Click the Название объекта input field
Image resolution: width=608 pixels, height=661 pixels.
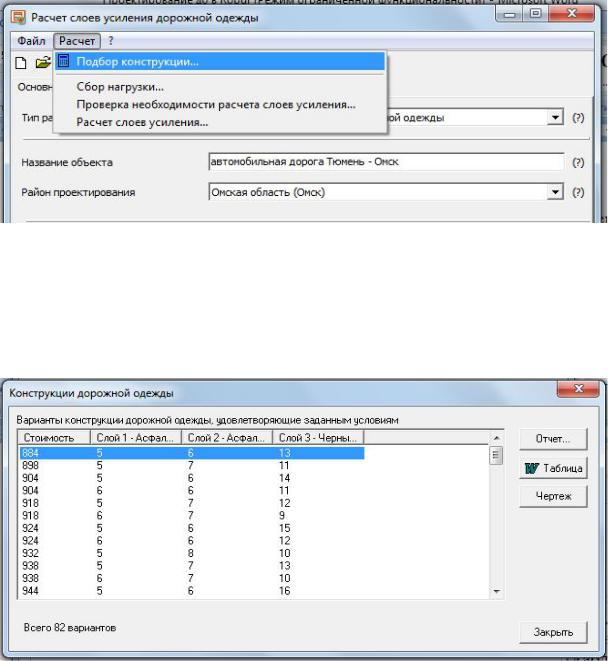point(386,162)
